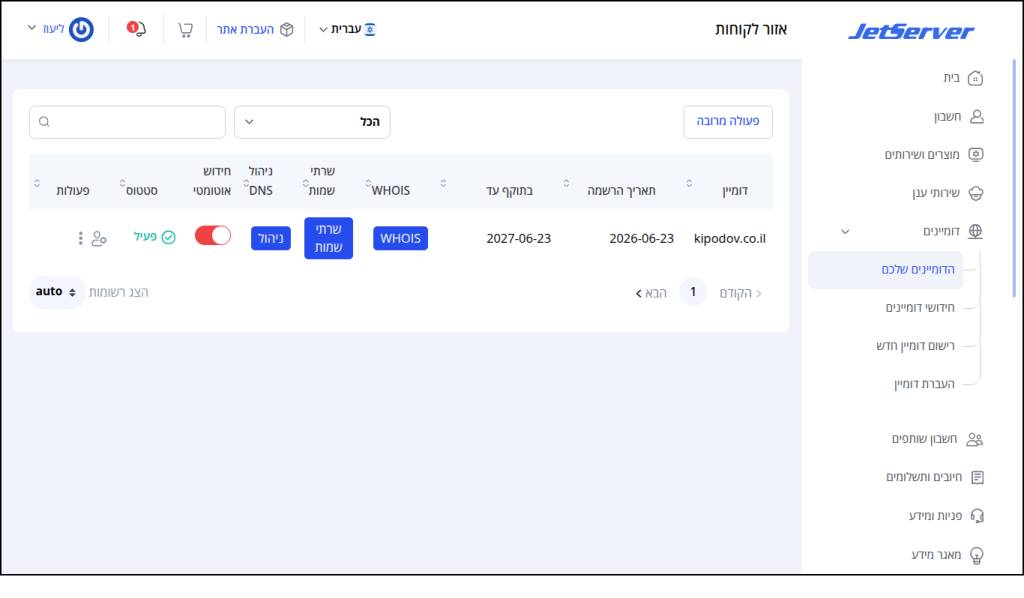Click the domain search input field
This screenshot has height=598, width=1024.
[127, 122]
